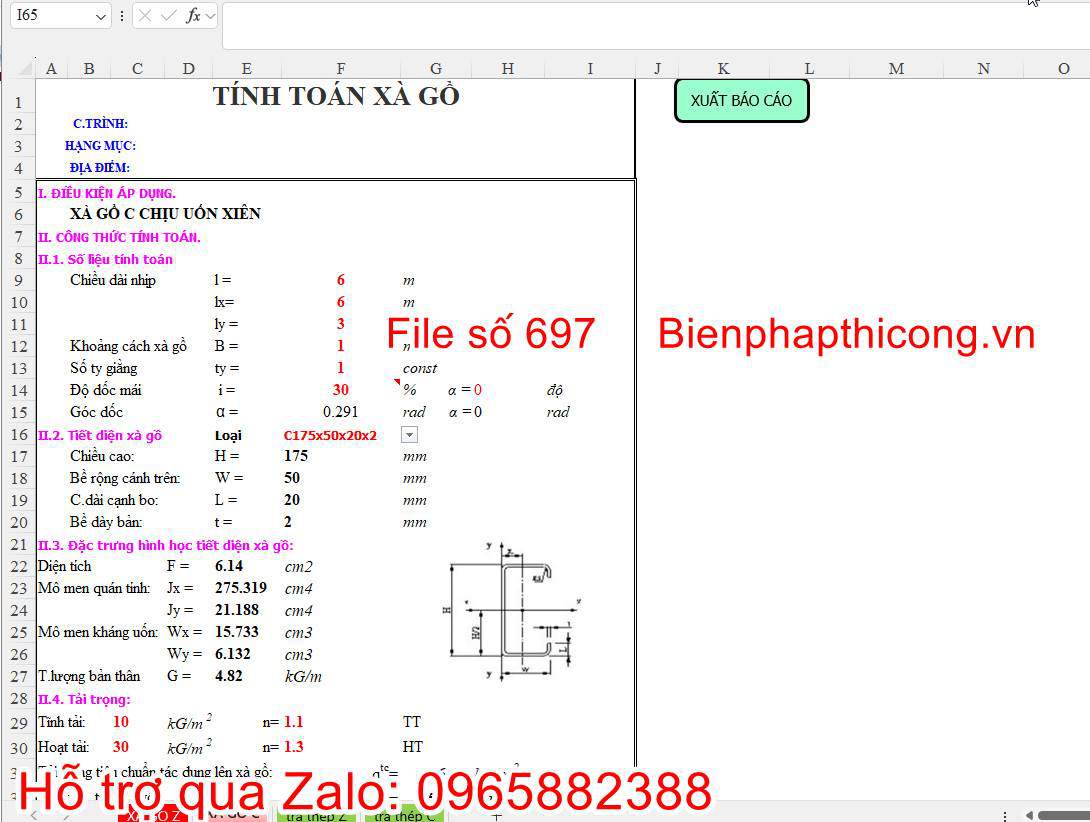Open the formula bar expand chevron

point(209,15)
